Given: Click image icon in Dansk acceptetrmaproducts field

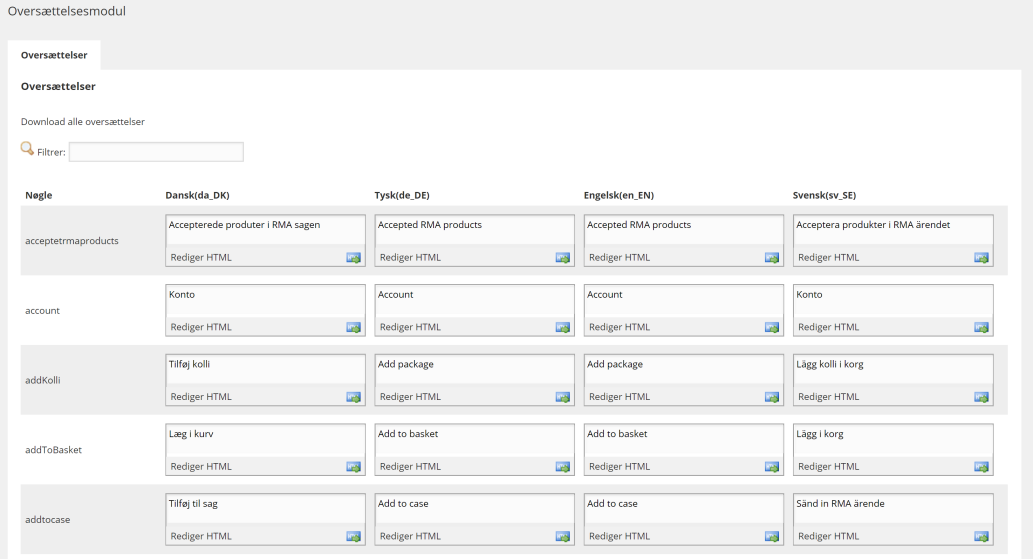Looking at the screenshot, I should click(x=354, y=258).
